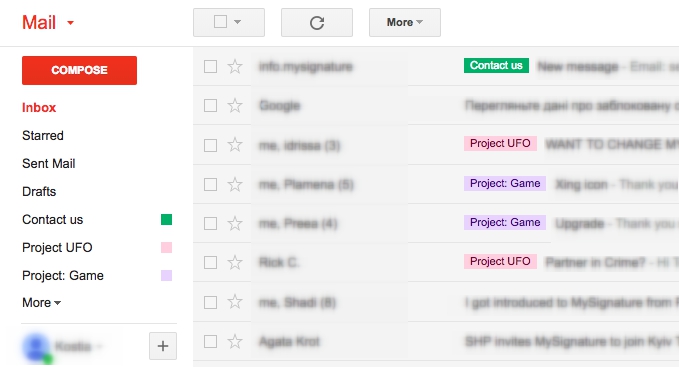Click the green Contact us color swatch
Viewport: 679px width, 367px height.
(166, 219)
